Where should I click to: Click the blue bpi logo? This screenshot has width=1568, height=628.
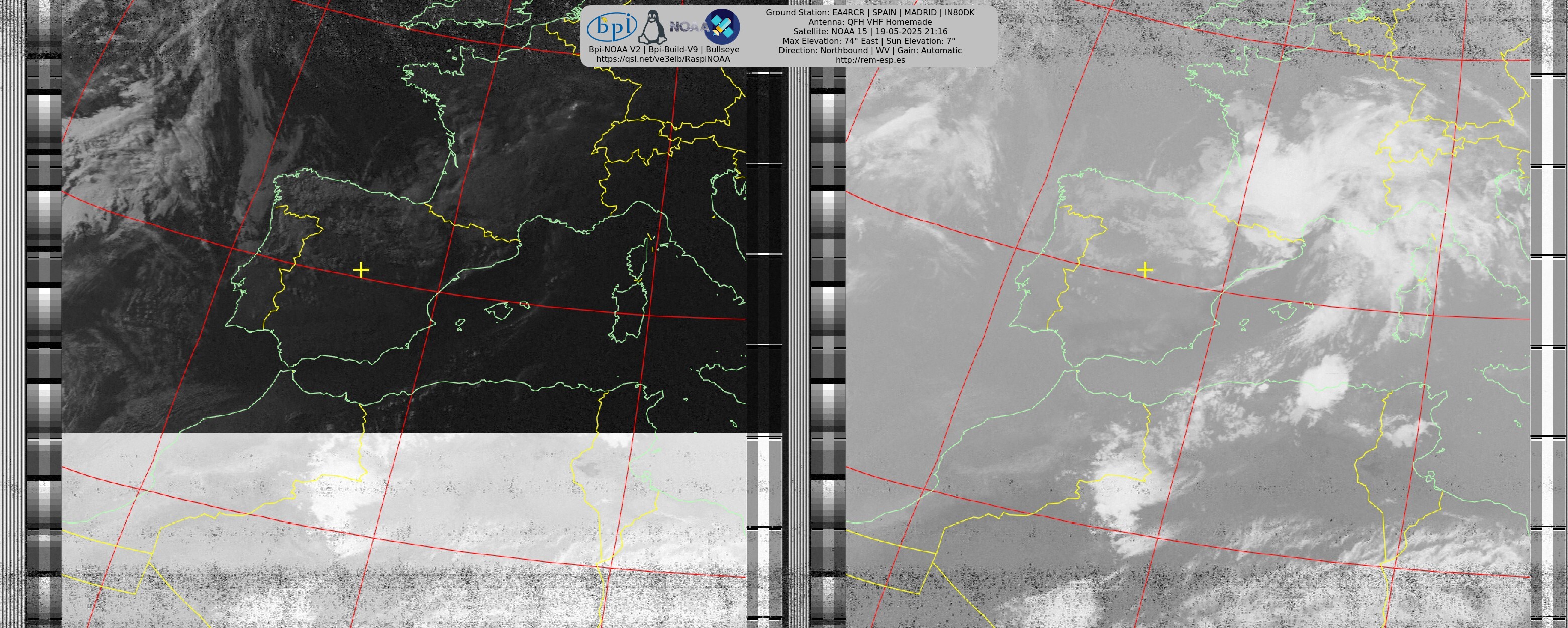point(612,26)
